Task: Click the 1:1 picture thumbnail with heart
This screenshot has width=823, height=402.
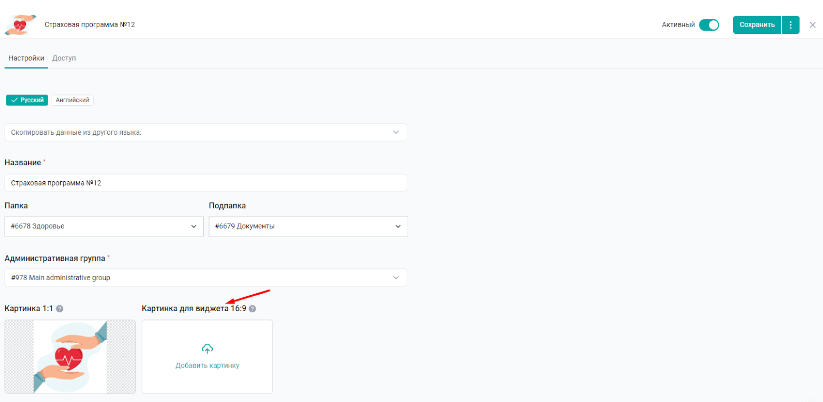Action: coord(69,357)
